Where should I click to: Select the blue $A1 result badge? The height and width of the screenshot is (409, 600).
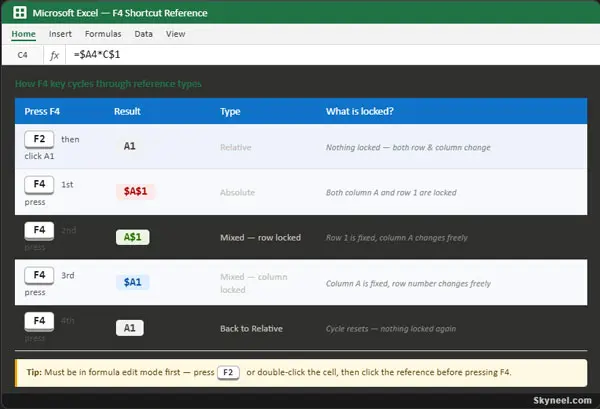coord(132,282)
